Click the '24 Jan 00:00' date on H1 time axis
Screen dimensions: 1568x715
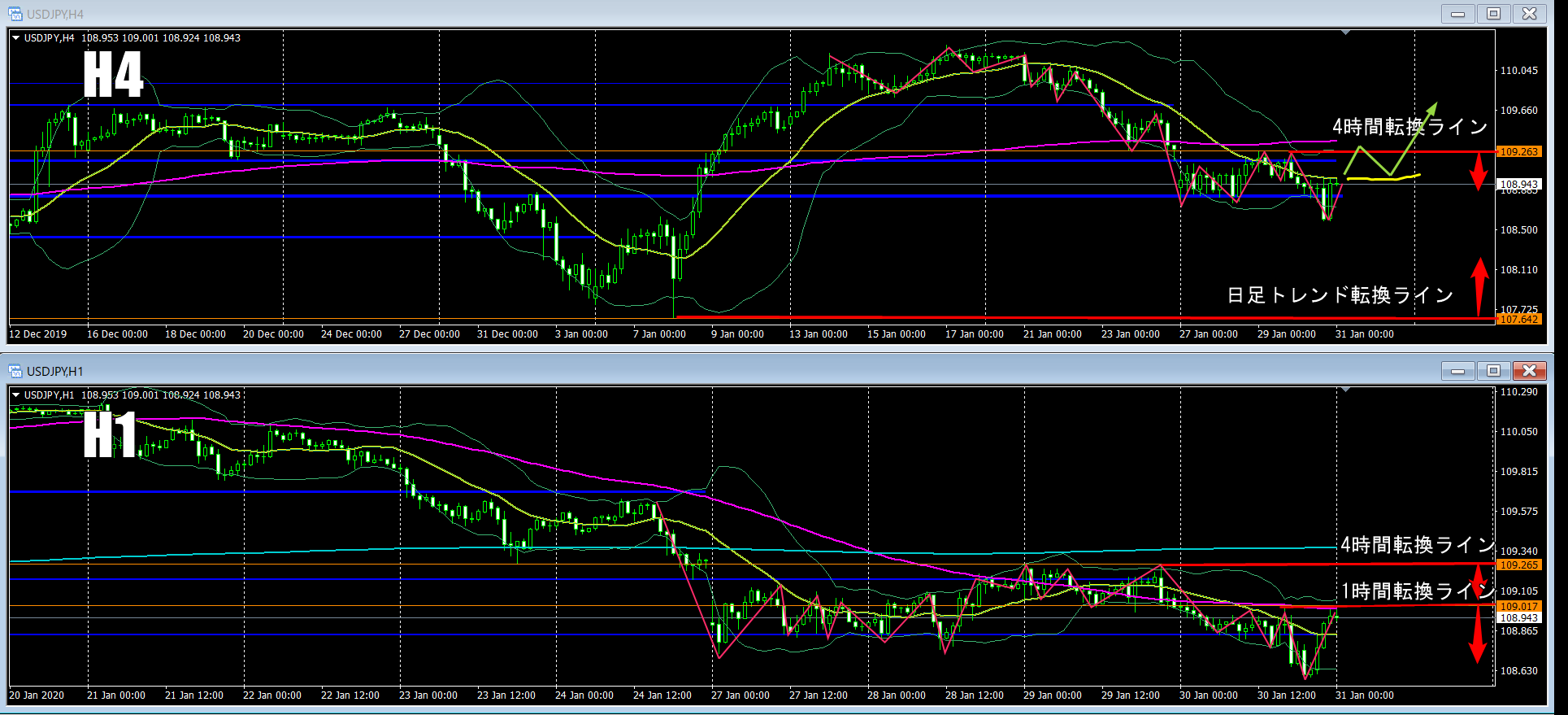point(584,695)
